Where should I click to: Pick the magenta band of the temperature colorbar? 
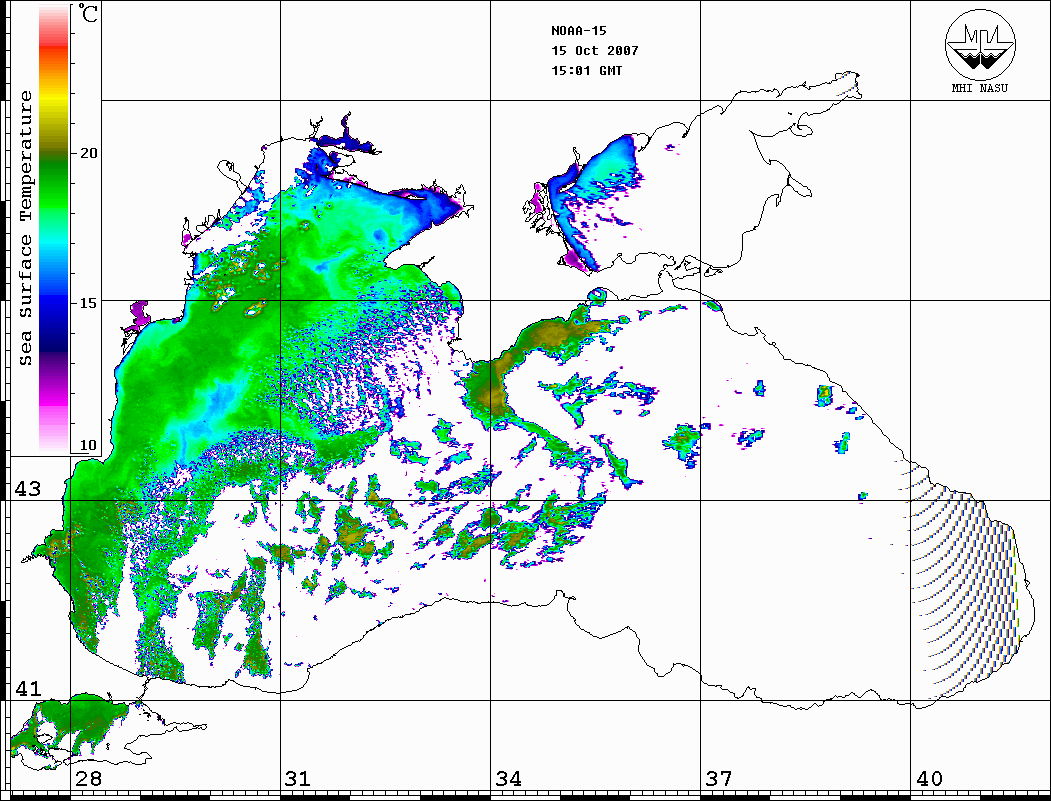point(54,402)
